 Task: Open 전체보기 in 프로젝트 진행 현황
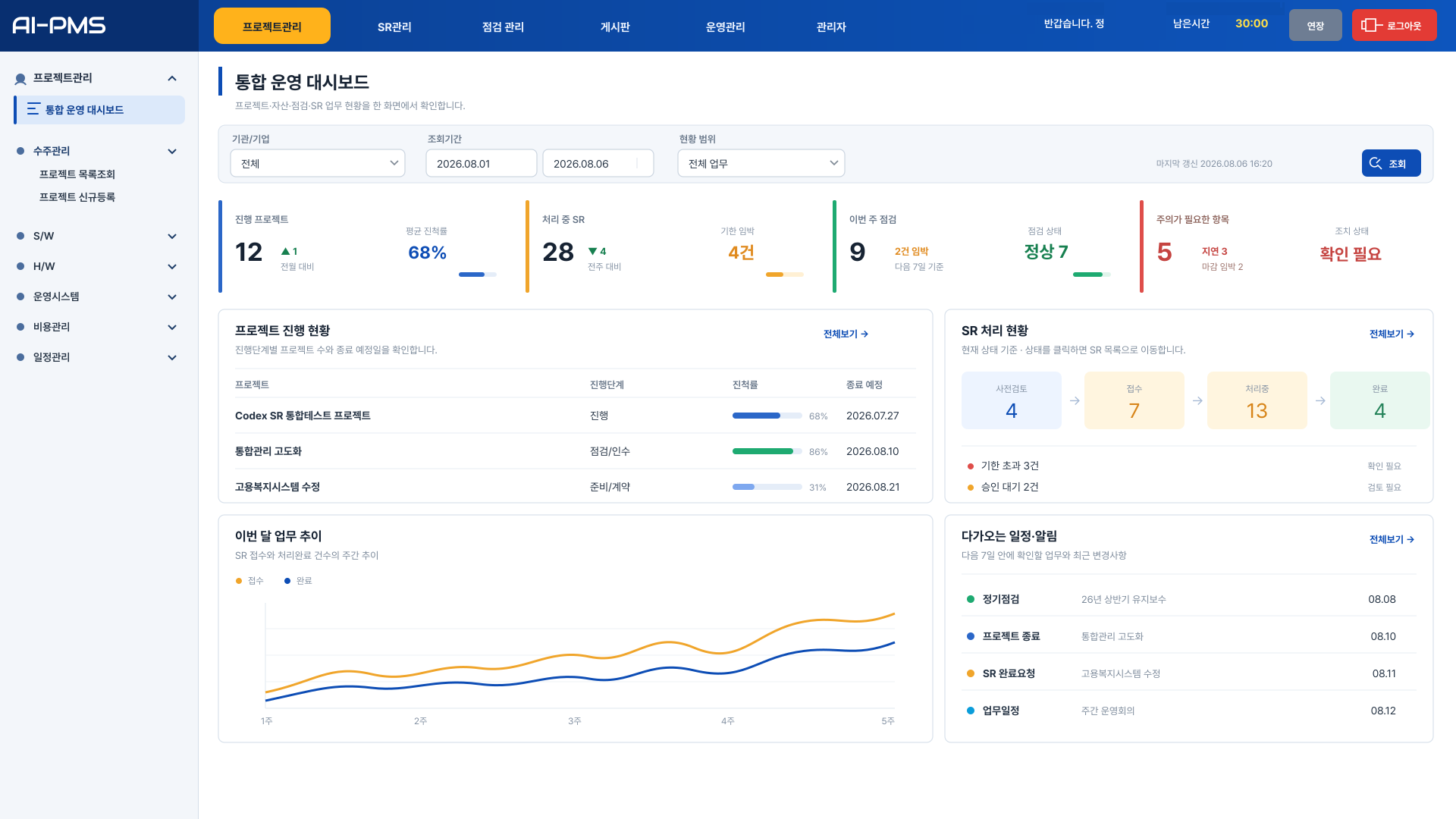pyautogui.click(x=846, y=334)
